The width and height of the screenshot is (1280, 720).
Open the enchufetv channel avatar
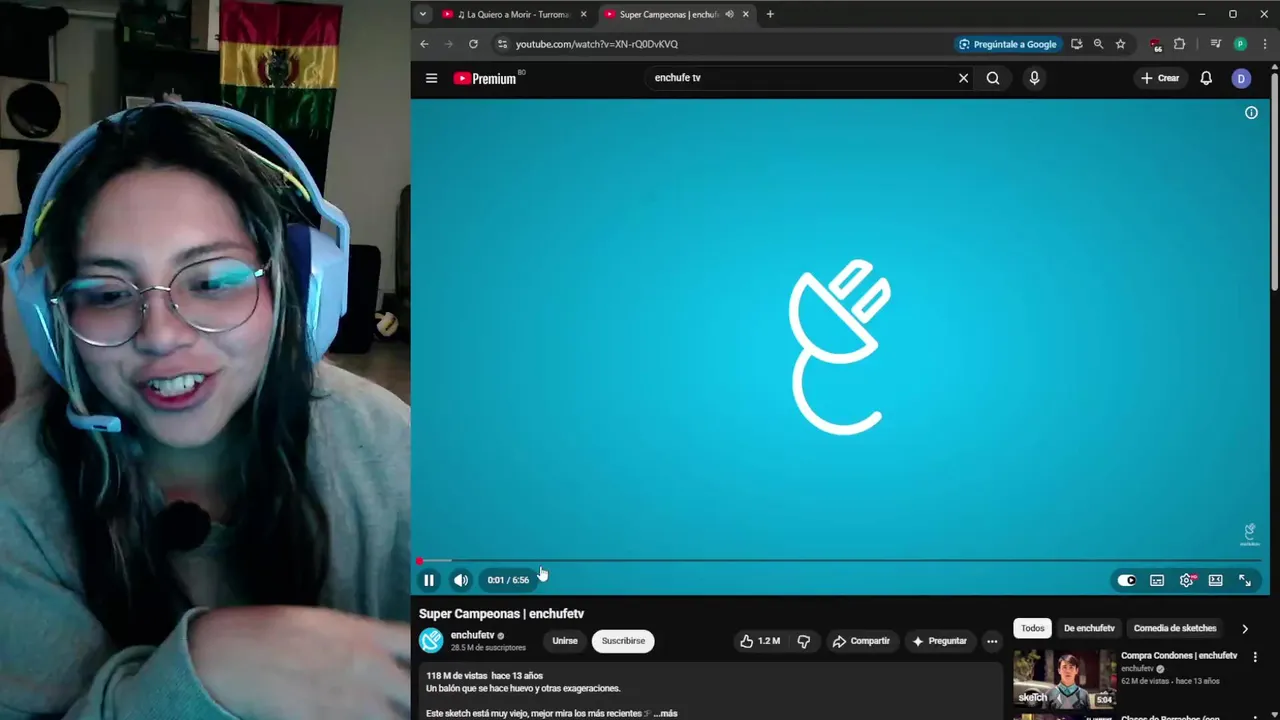(x=431, y=641)
